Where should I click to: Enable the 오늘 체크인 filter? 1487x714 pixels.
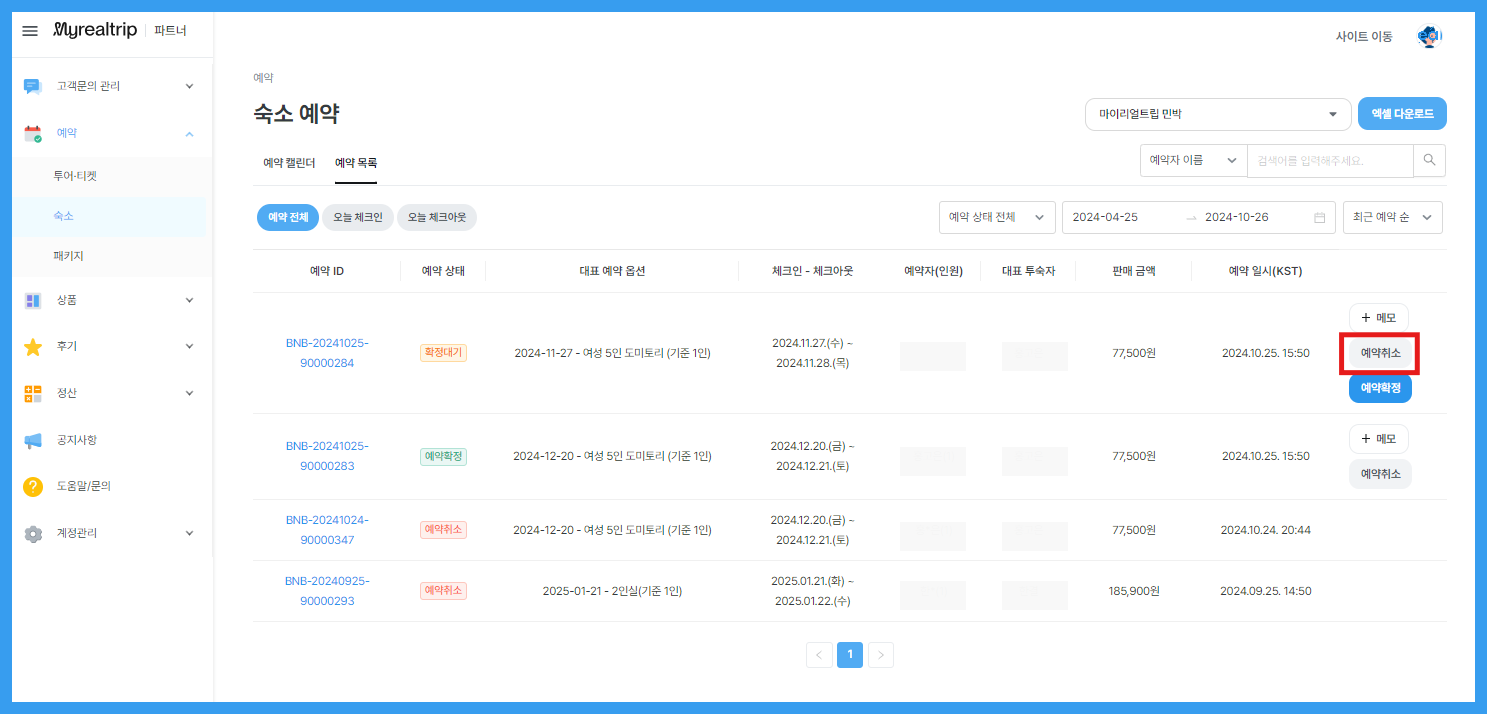(x=357, y=217)
